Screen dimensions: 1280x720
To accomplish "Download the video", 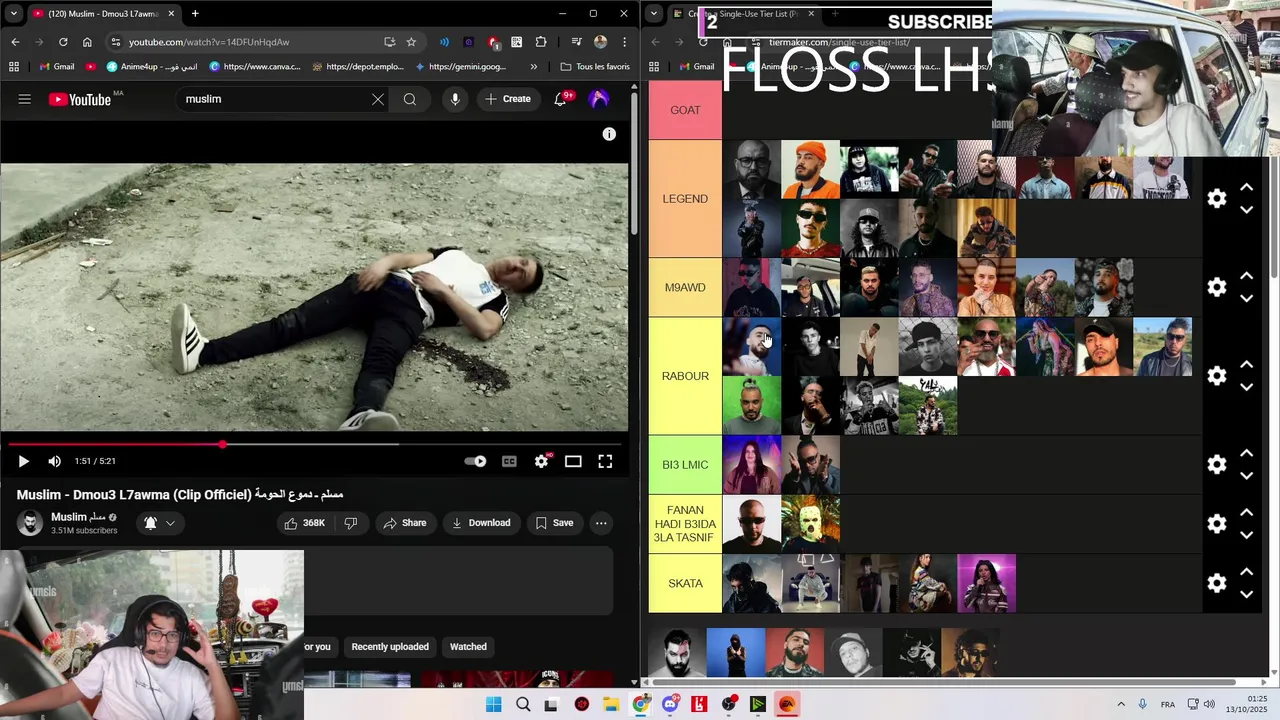I will click(481, 523).
